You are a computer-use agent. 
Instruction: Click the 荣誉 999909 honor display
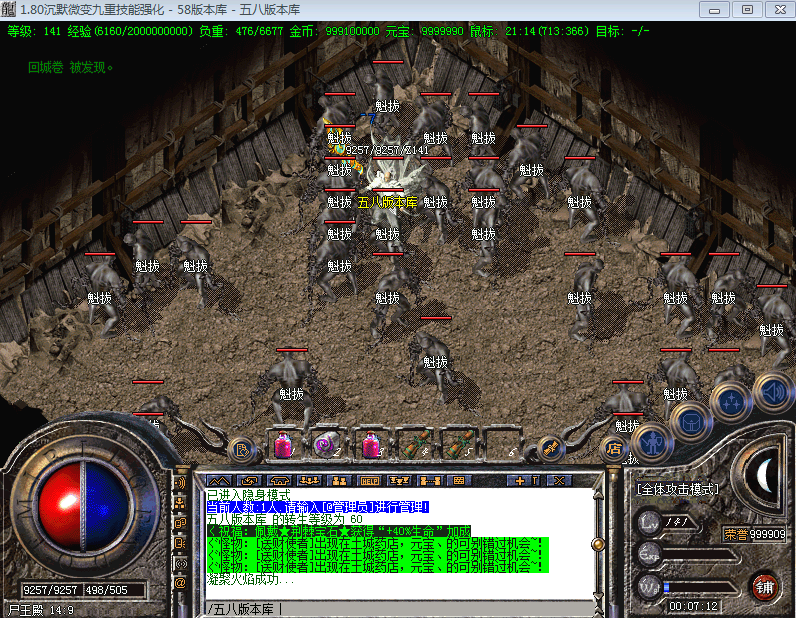click(x=754, y=534)
